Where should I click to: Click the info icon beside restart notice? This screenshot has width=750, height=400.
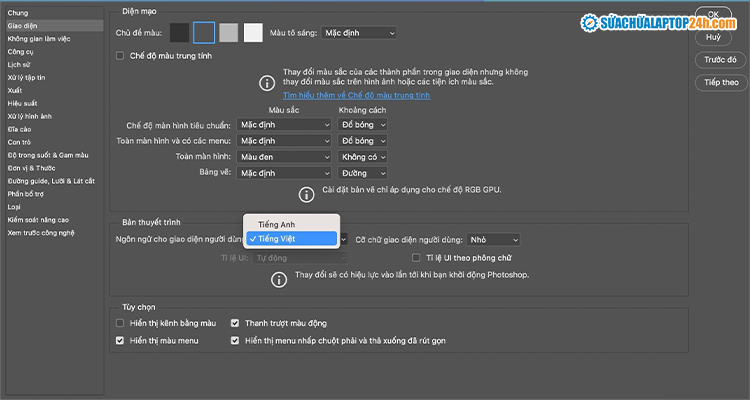pyautogui.click(x=280, y=279)
